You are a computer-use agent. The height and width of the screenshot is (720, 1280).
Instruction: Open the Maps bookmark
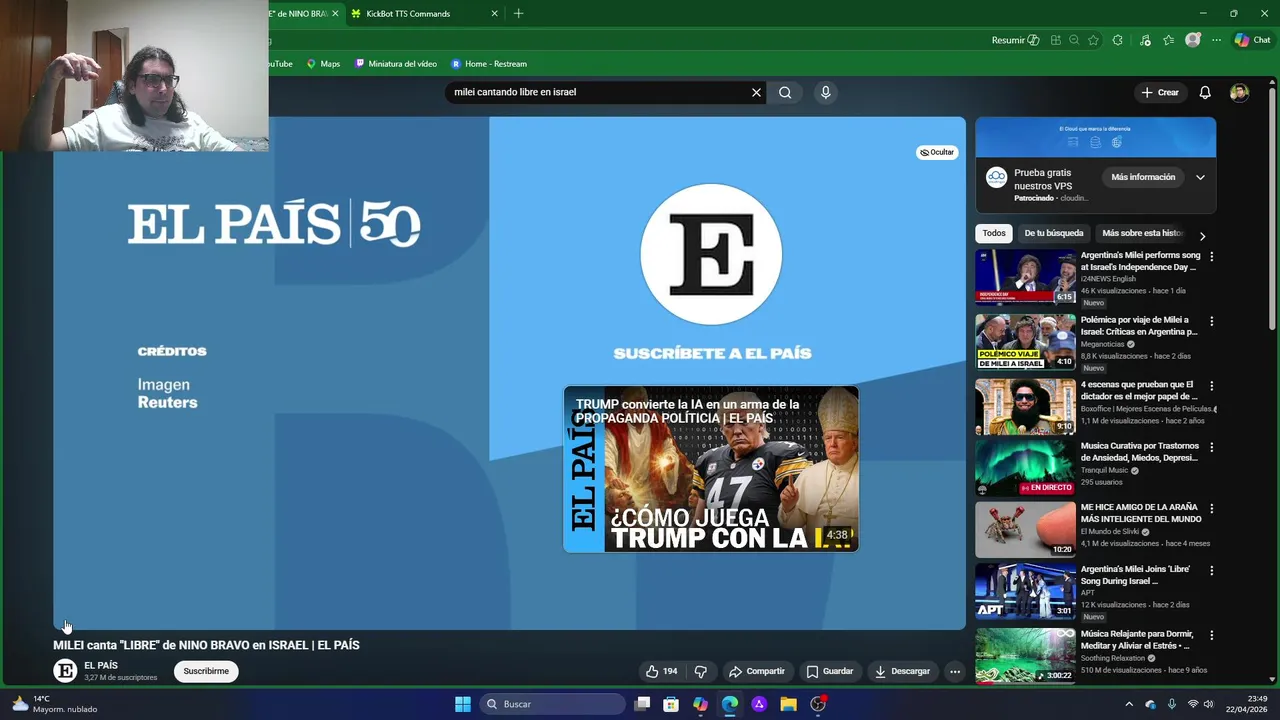pos(323,64)
